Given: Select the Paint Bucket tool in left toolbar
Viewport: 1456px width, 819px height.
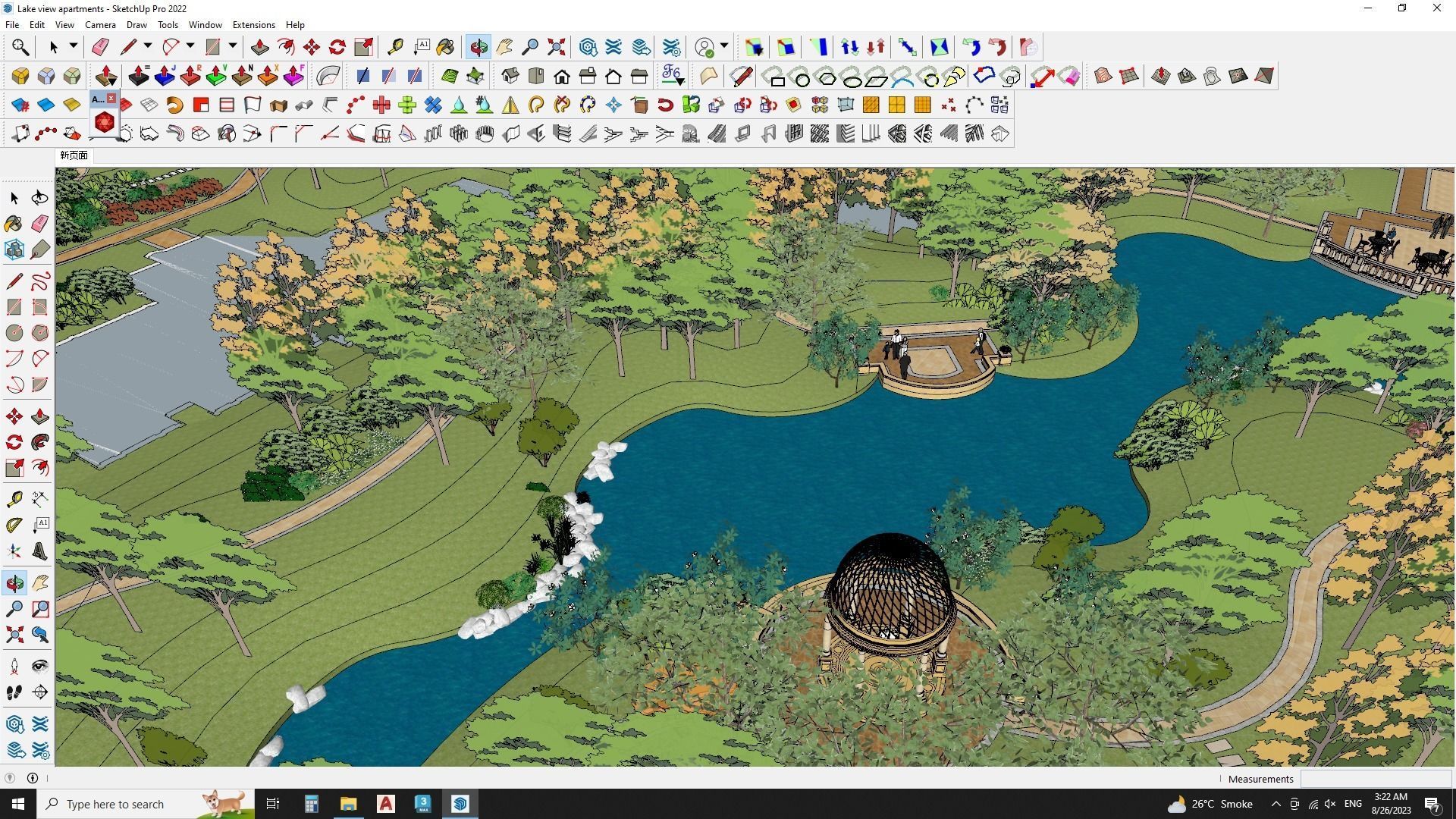Looking at the screenshot, I should point(14,224).
